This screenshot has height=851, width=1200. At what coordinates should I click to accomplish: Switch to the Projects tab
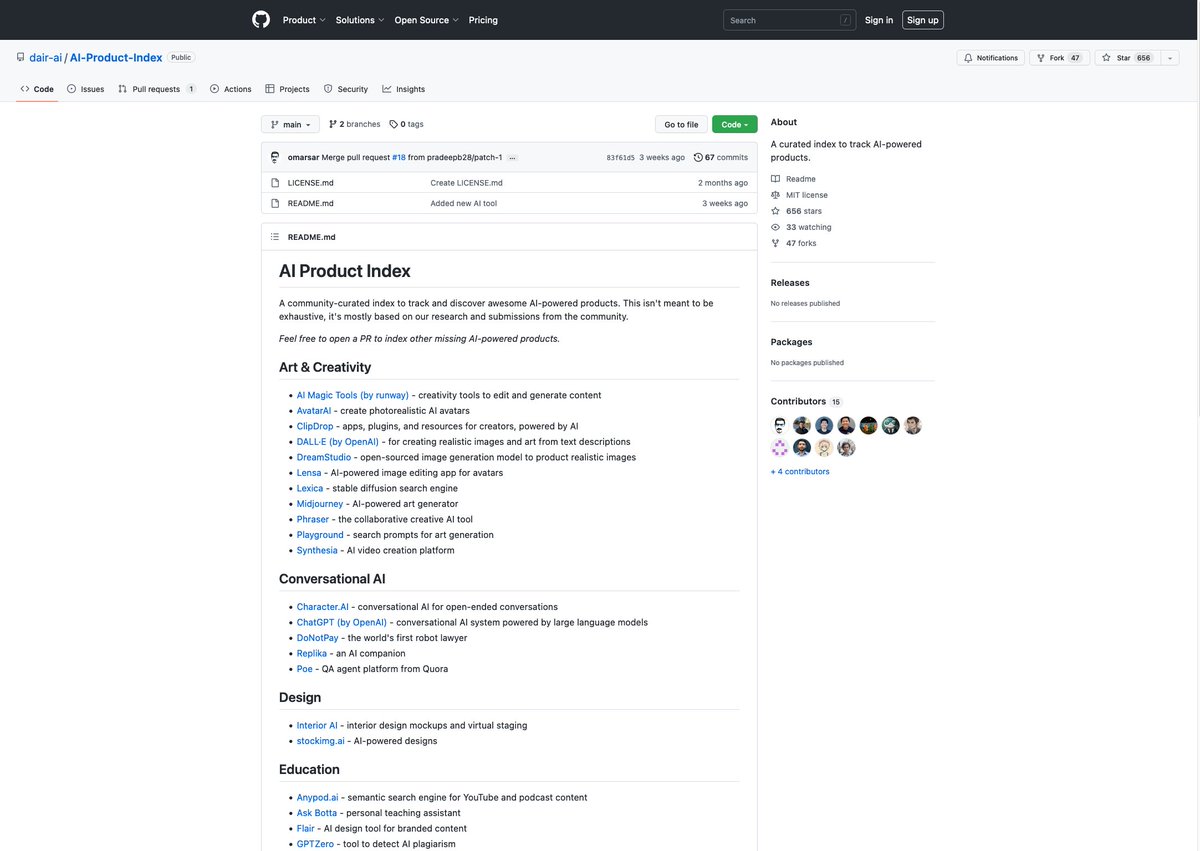click(287, 89)
